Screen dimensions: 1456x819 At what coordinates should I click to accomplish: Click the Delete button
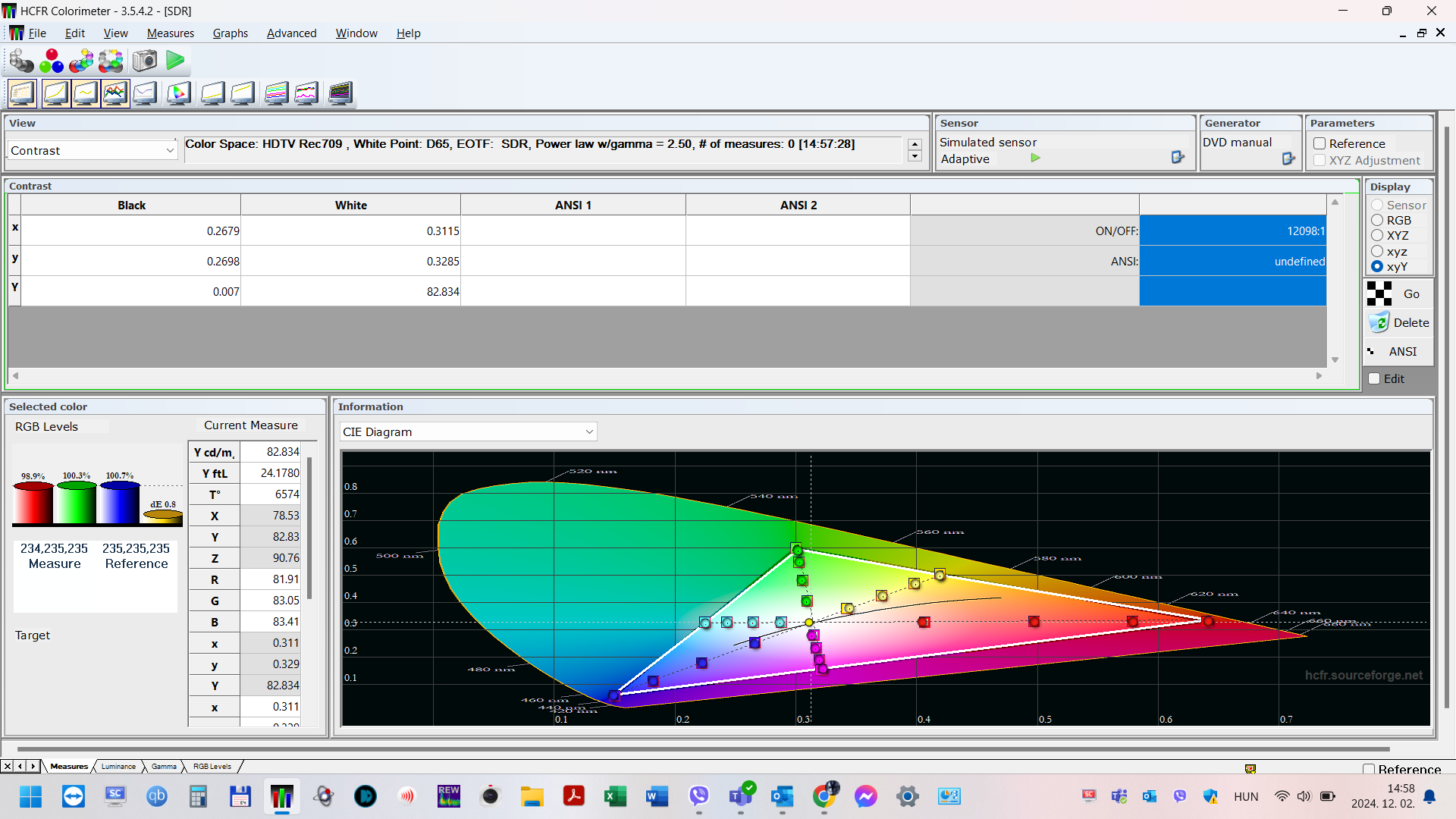(1399, 322)
